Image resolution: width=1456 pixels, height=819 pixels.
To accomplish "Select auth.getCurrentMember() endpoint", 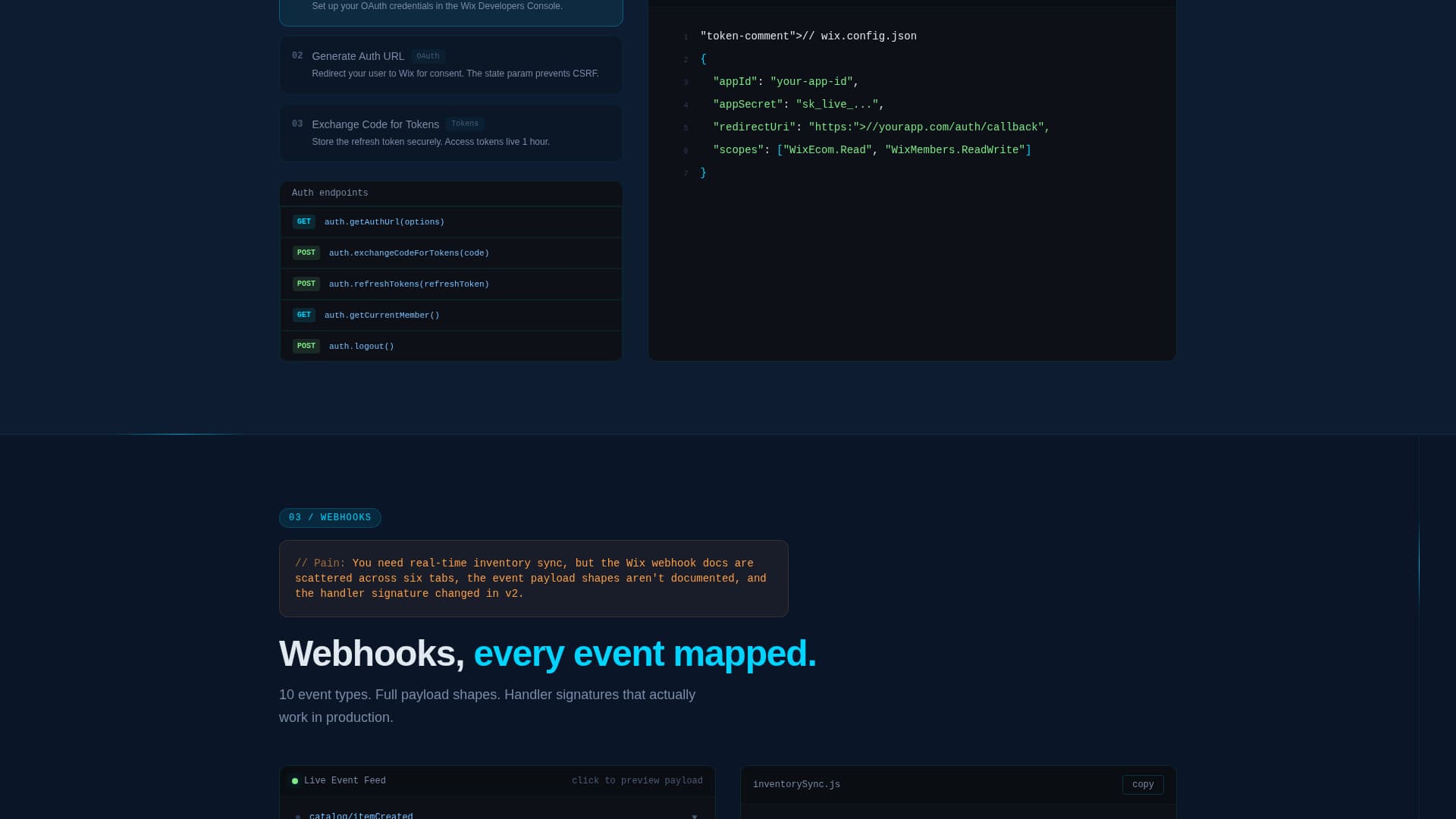I will click(x=450, y=315).
